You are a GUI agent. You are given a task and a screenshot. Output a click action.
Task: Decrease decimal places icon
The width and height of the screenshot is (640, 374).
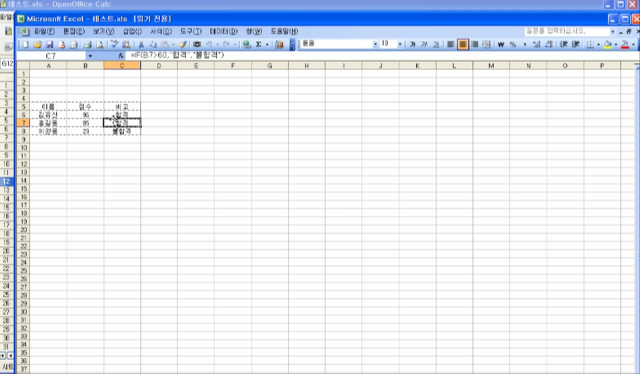point(549,44)
